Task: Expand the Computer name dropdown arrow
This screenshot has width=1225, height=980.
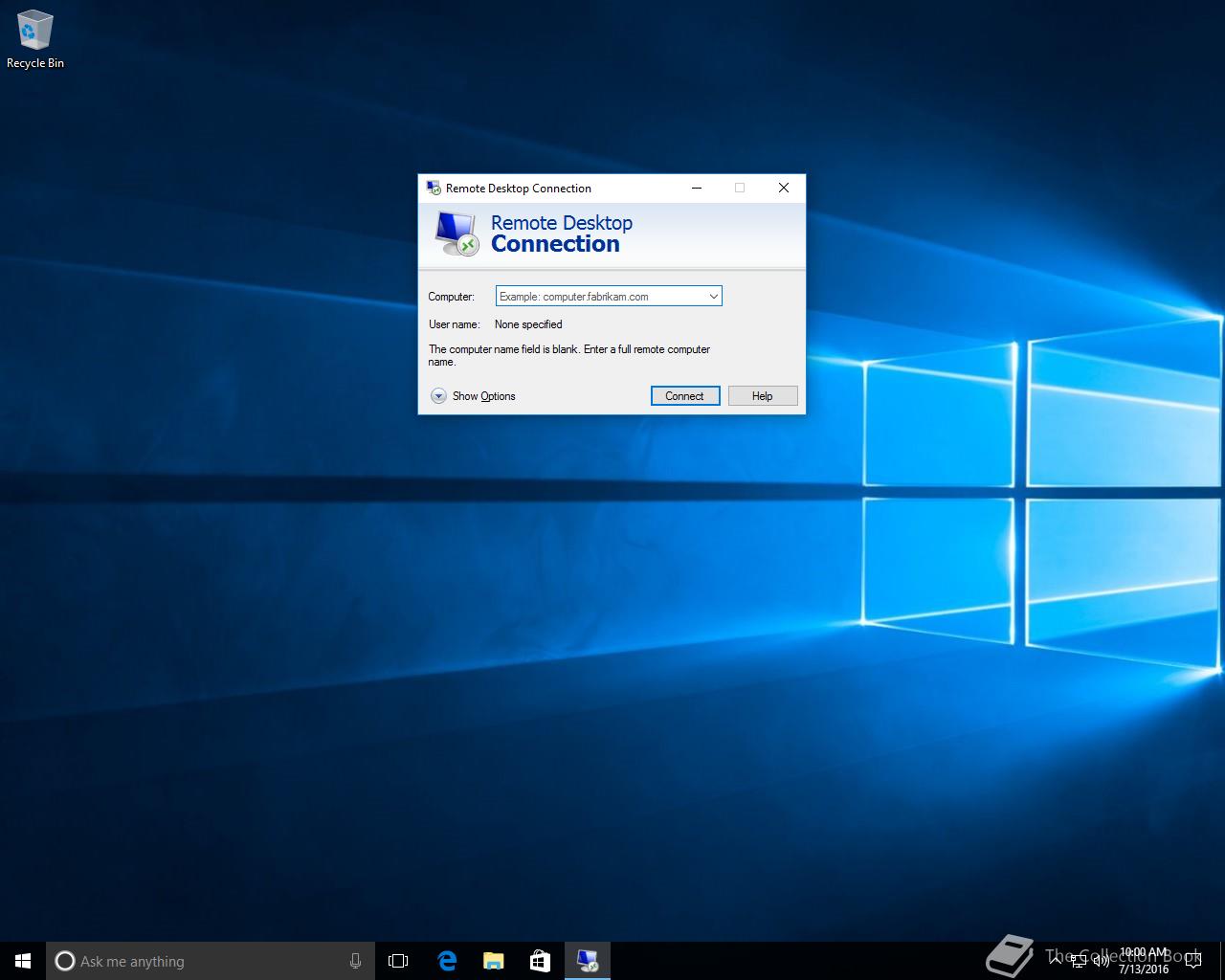Action: tap(713, 297)
